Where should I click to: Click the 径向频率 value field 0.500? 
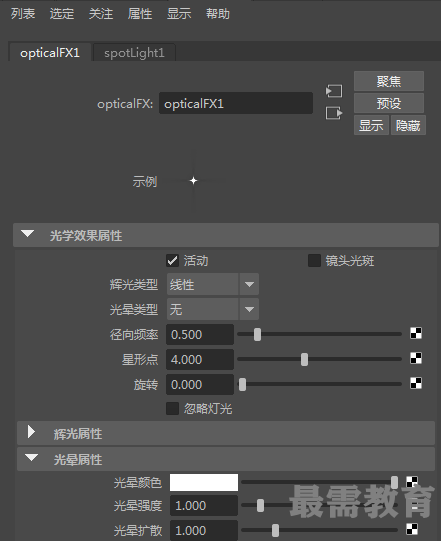click(200, 334)
